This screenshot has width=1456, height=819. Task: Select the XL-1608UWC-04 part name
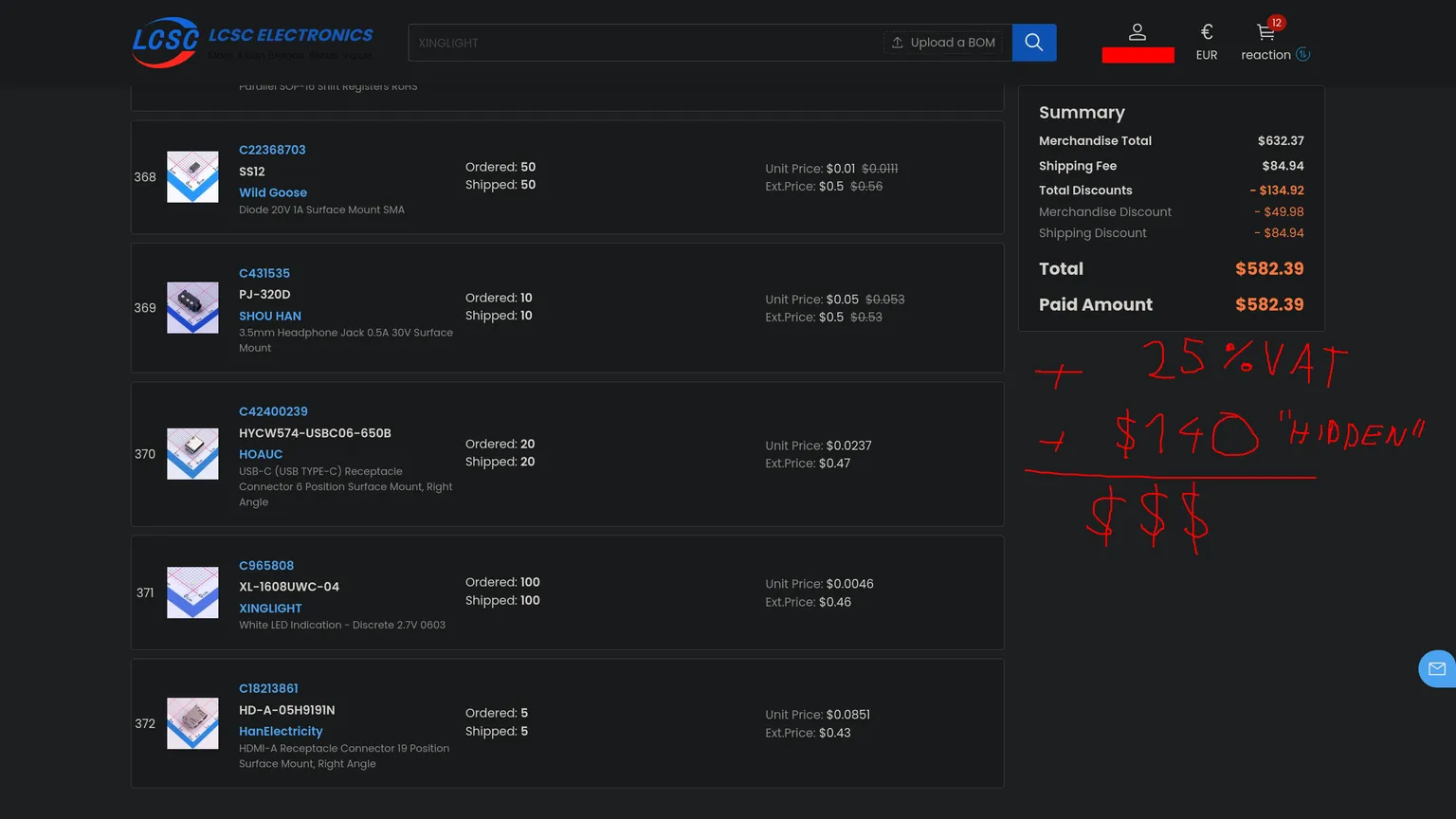click(x=289, y=587)
